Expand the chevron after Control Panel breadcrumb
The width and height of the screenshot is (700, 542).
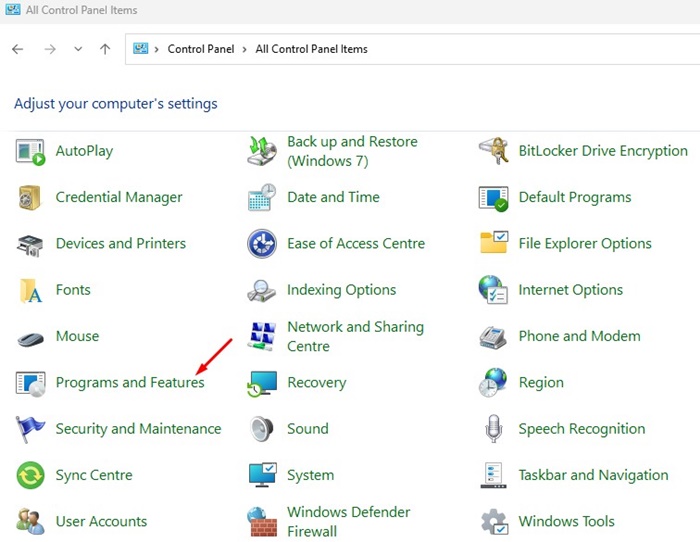tap(245, 49)
